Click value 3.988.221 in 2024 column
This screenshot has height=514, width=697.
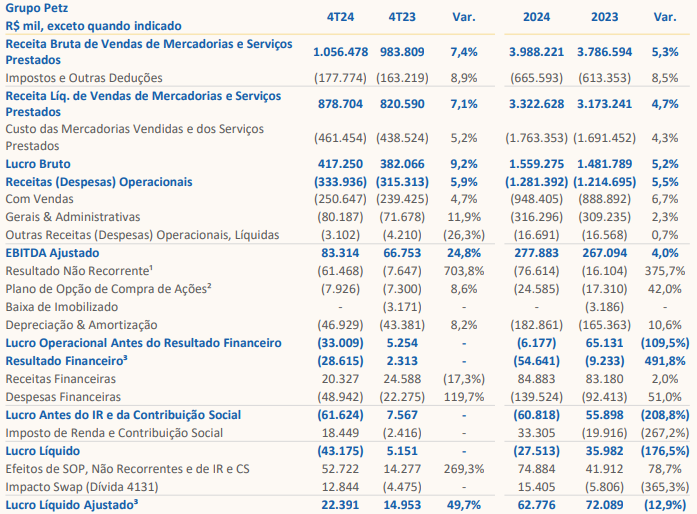[x=537, y=52]
